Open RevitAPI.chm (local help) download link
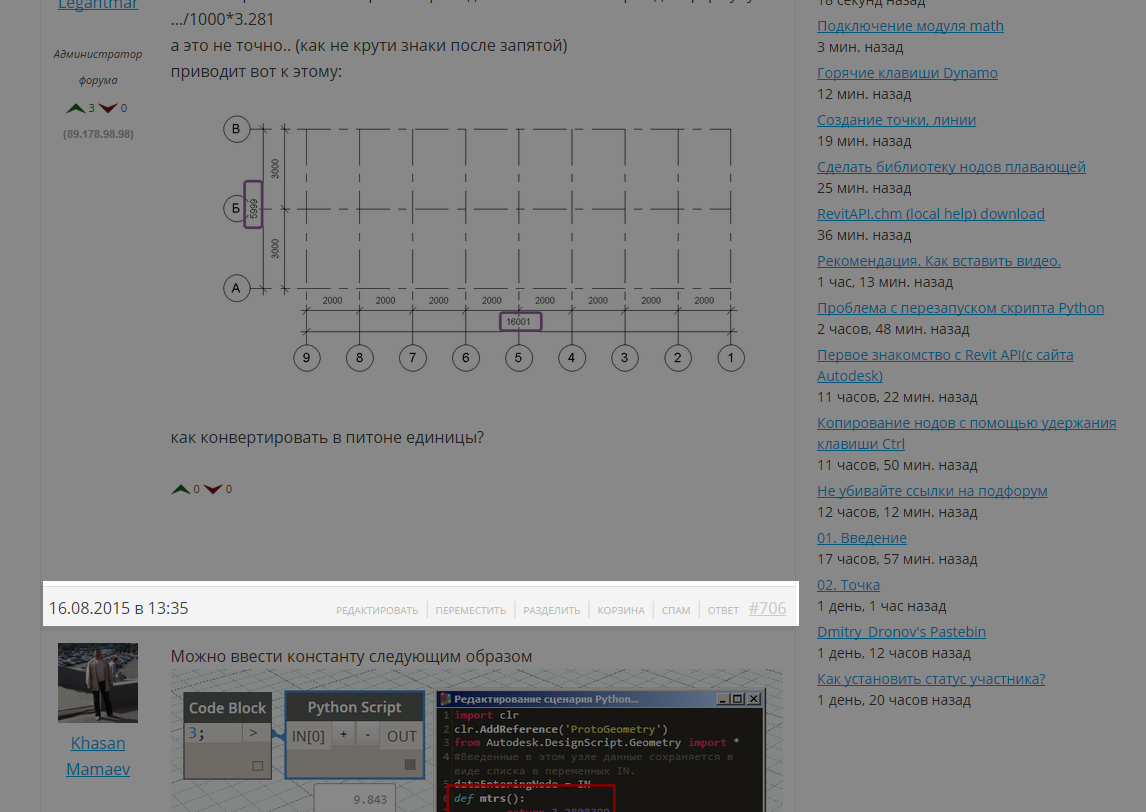The image size is (1146, 812). (930, 213)
